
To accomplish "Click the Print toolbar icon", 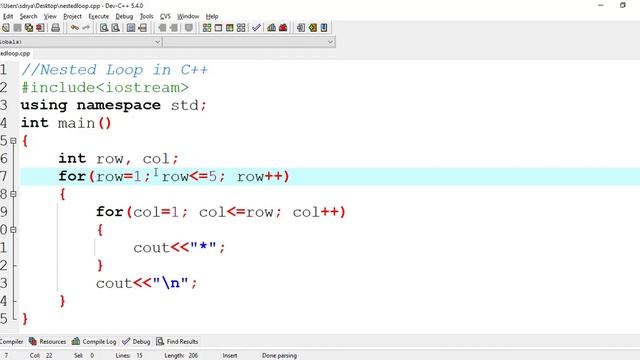I will (x=56, y=28).
